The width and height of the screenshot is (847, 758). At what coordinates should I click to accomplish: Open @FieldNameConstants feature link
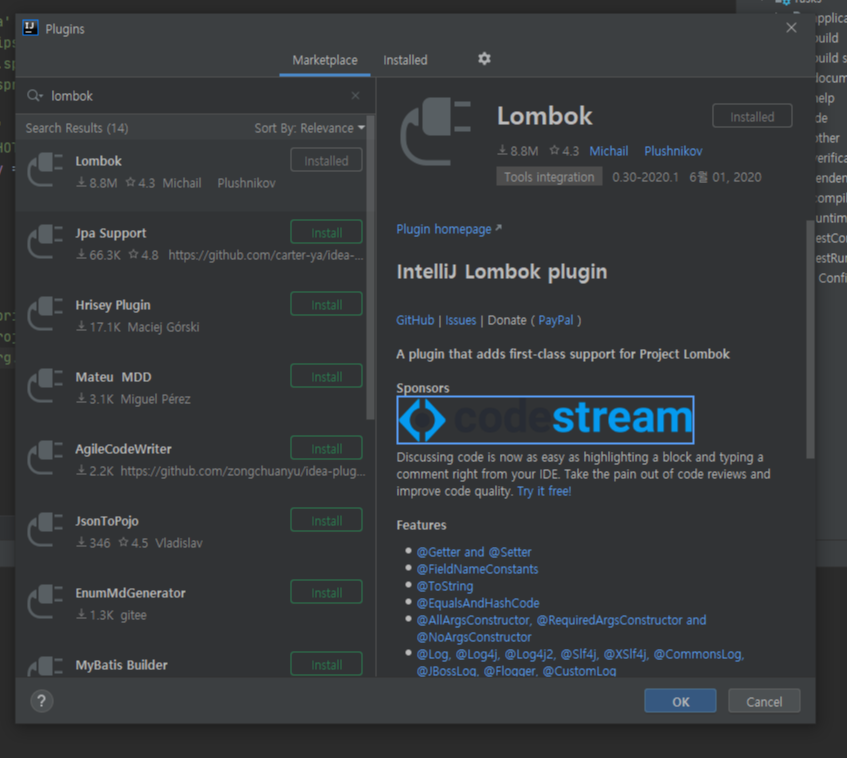click(x=477, y=569)
